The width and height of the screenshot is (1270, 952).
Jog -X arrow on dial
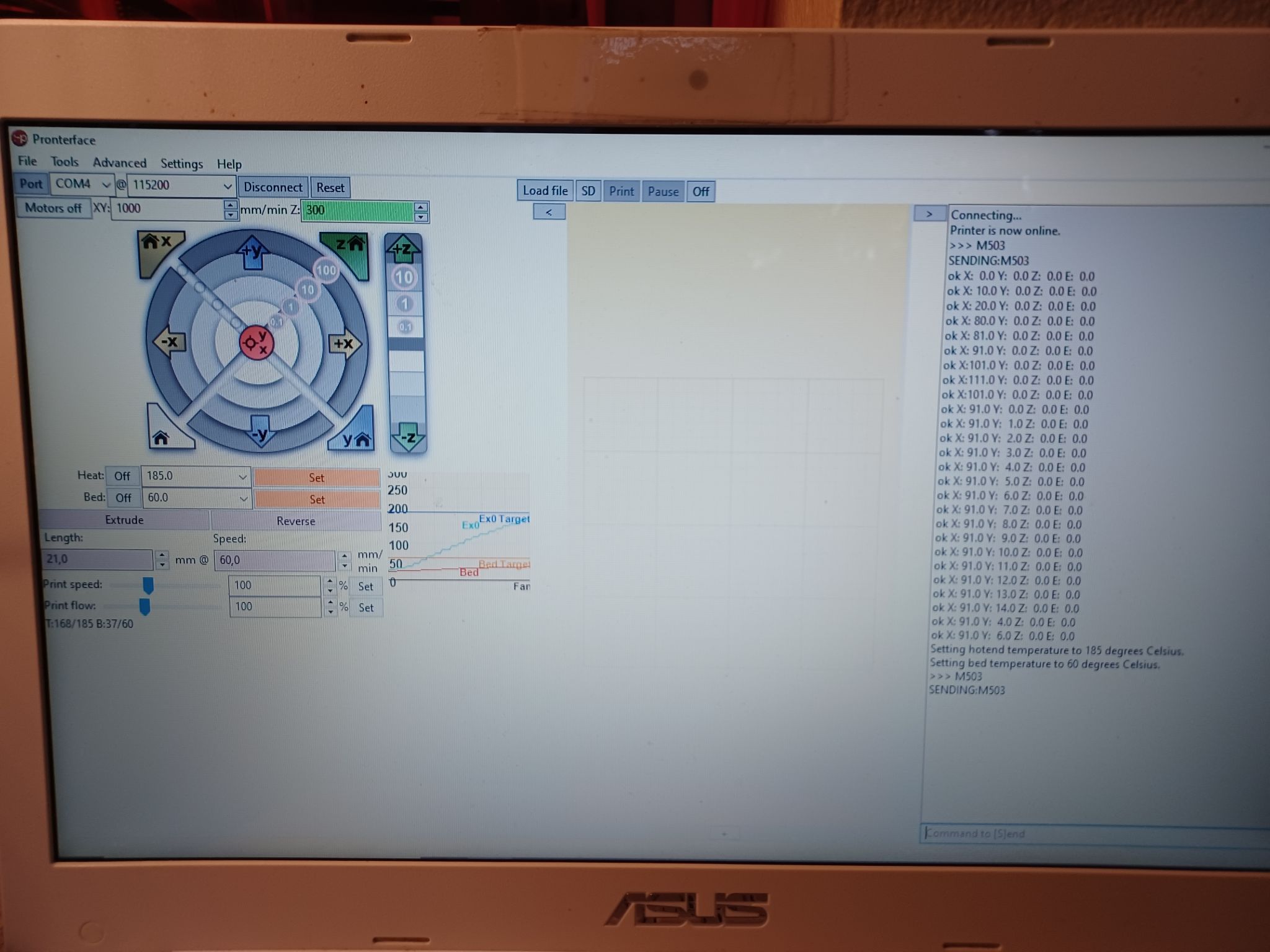tap(169, 342)
